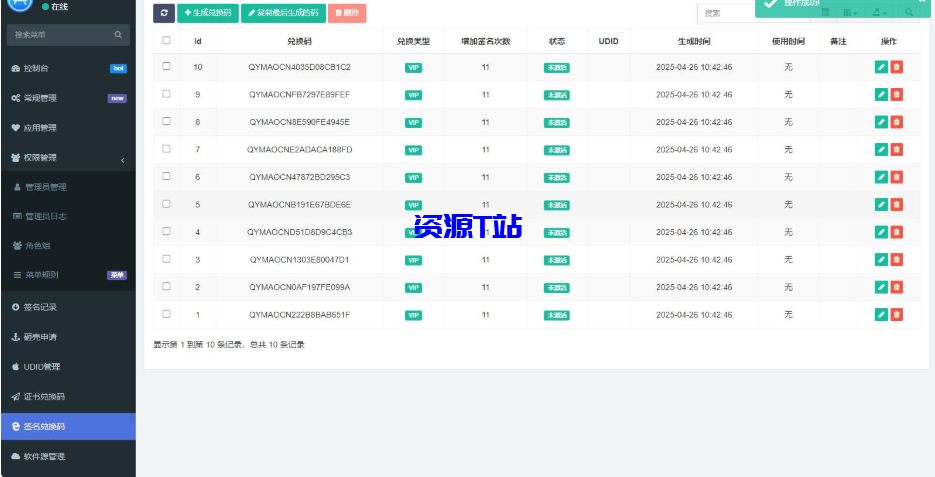
Task: Open 砸壳申请 in the sidebar
Action: point(68,337)
